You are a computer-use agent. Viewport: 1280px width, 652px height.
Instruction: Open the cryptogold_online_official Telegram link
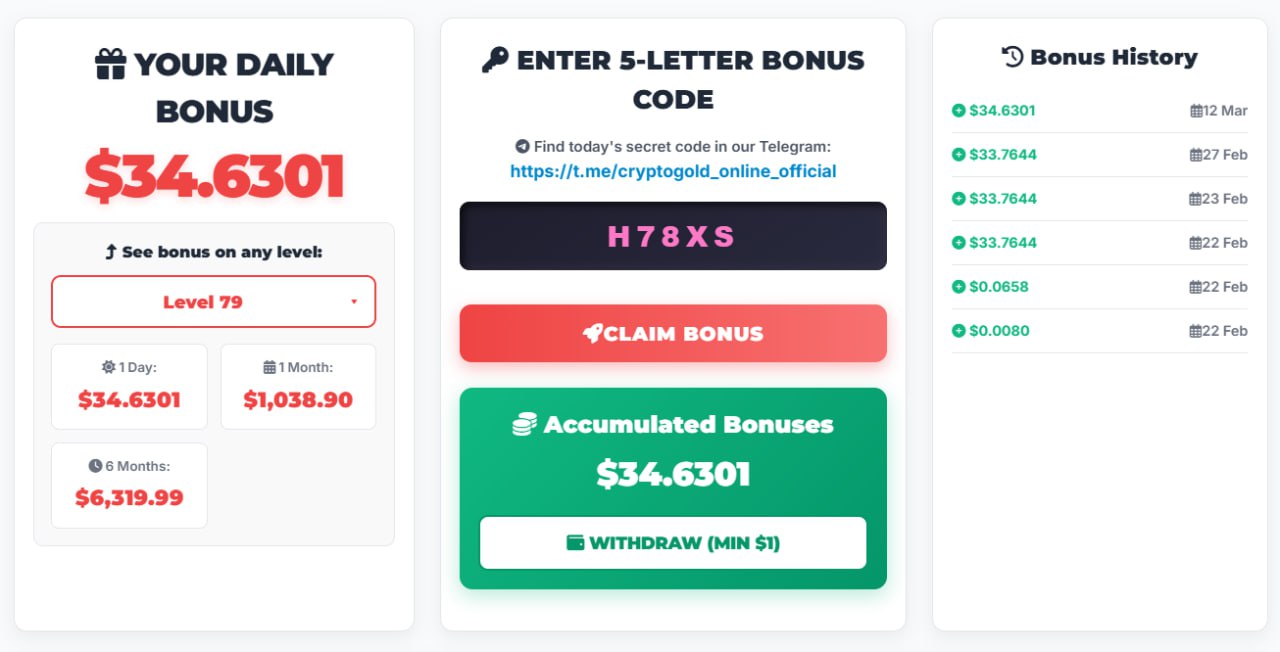point(673,171)
